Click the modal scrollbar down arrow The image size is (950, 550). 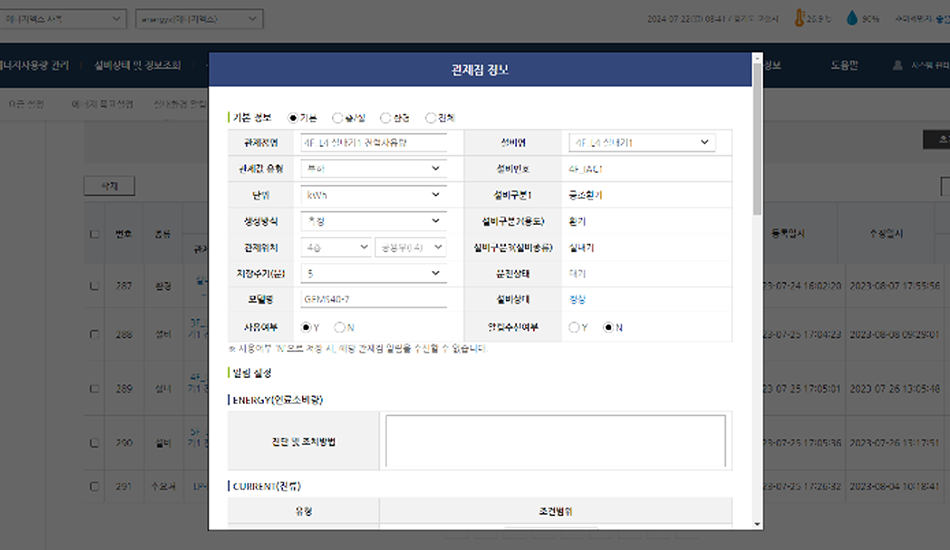pyautogui.click(x=757, y=523)
